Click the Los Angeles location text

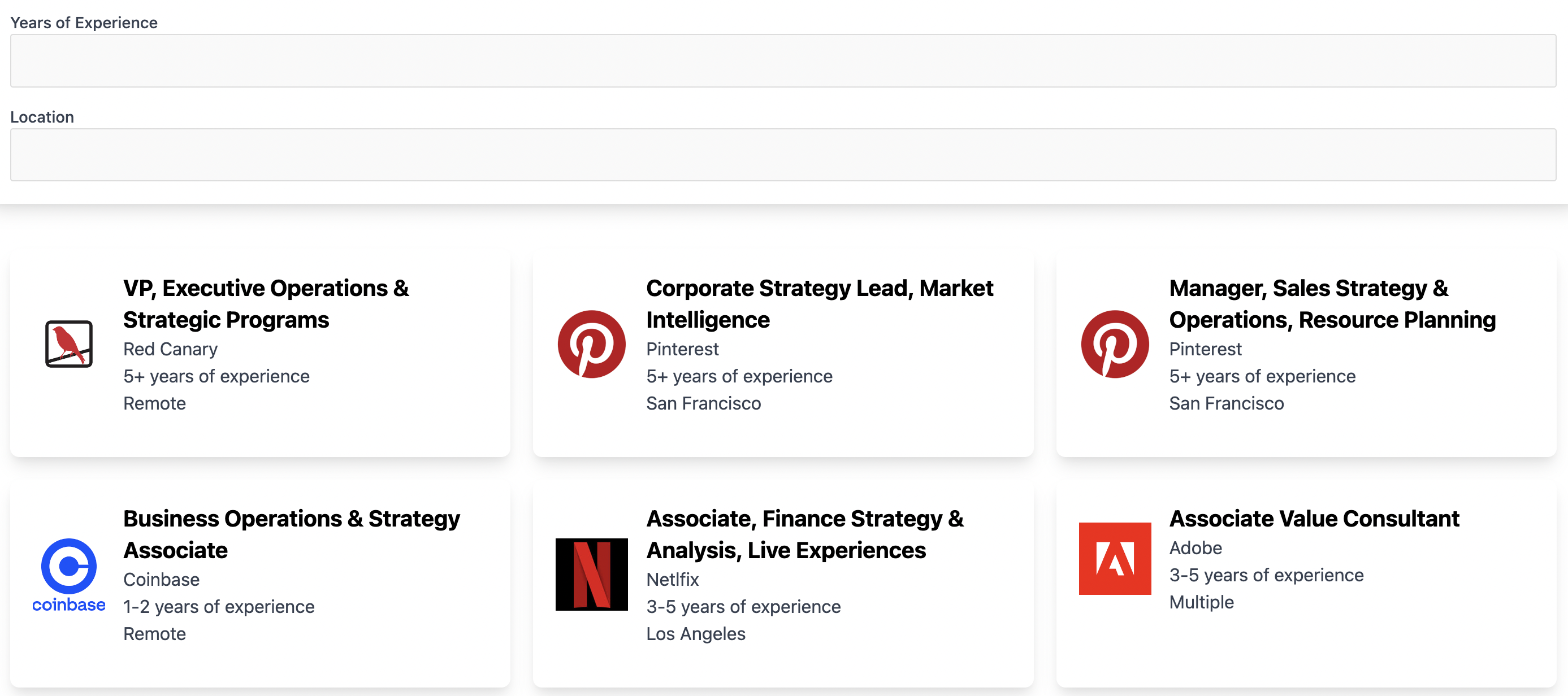(696, 633)
